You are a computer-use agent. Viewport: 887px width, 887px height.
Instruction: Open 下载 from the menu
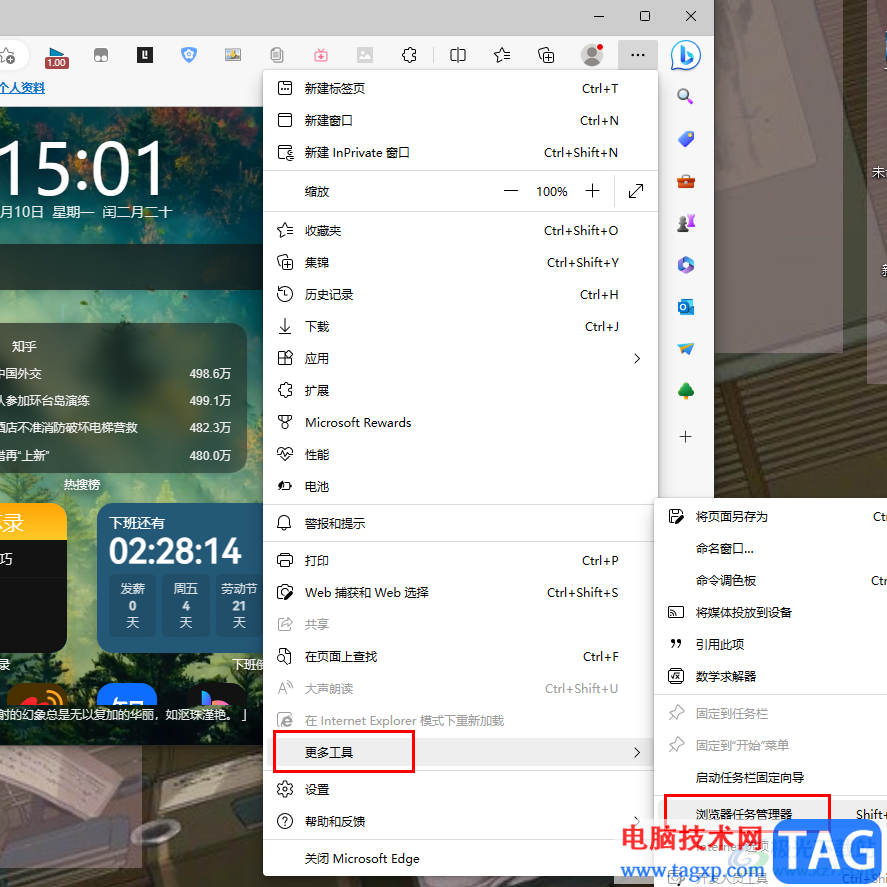coord(460,326)
